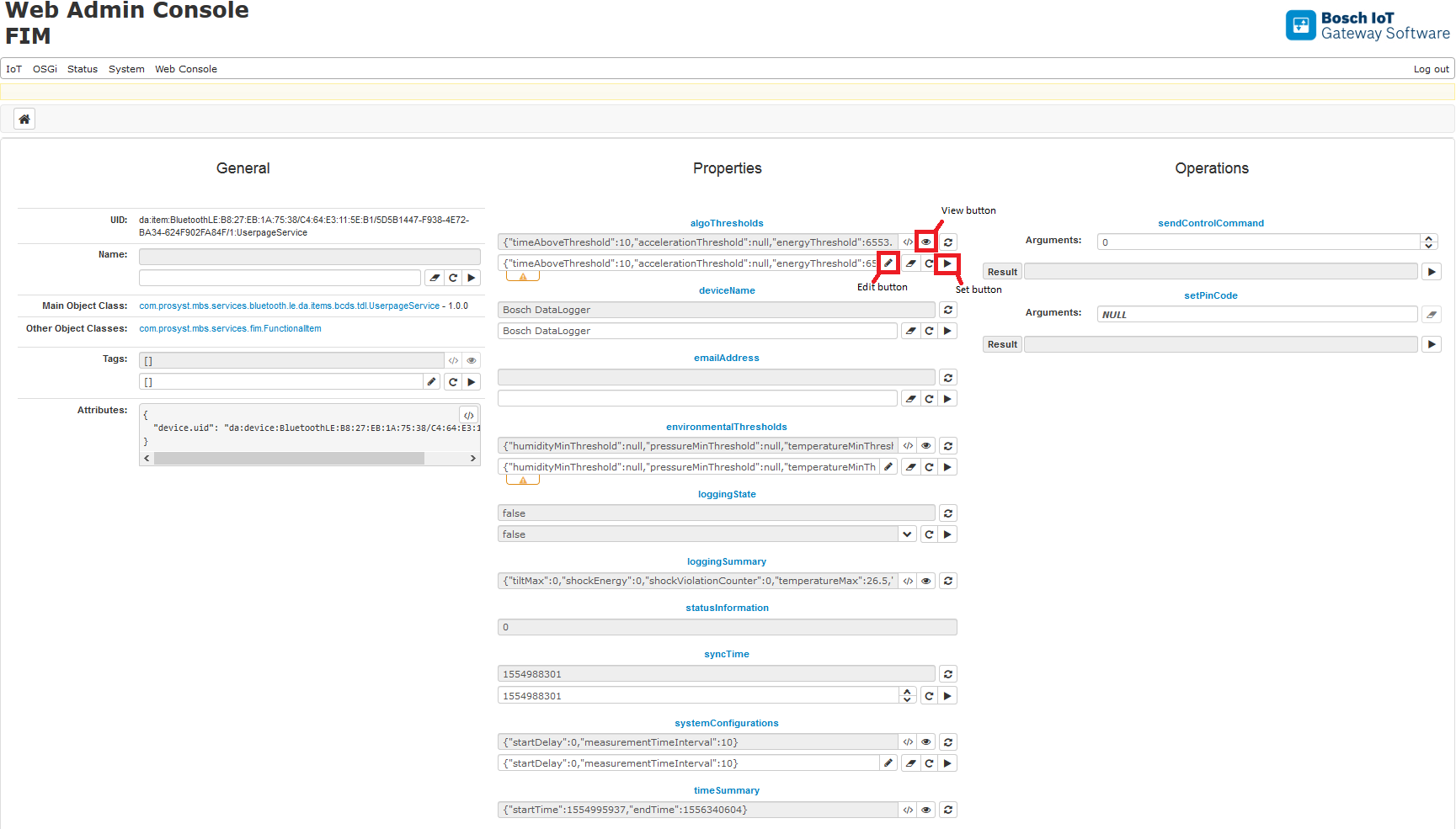This screenshot has width=1456, height=829.
Task: Open the edit pencil for algoThresholds
Action: point(888,263)
